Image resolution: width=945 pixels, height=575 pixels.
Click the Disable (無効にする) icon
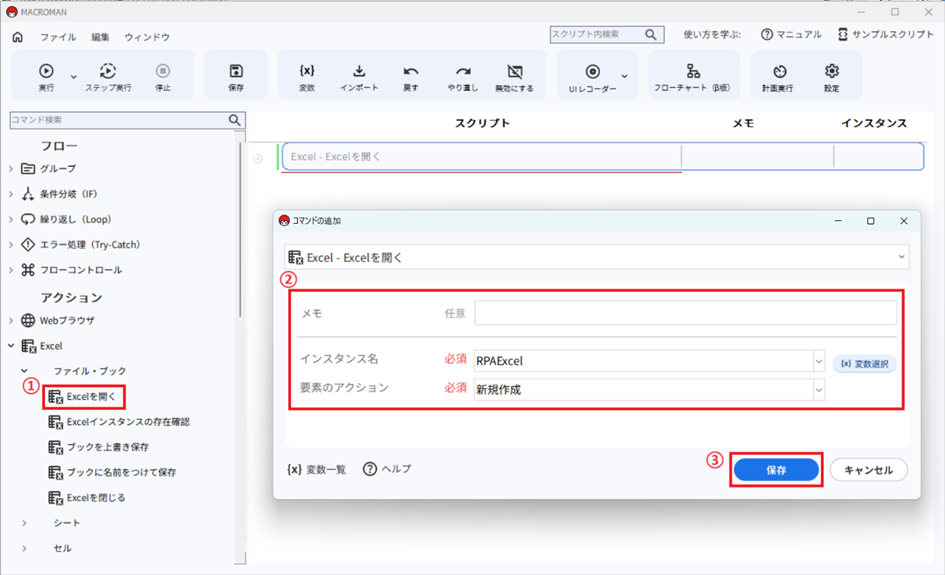tap(514, 72)
